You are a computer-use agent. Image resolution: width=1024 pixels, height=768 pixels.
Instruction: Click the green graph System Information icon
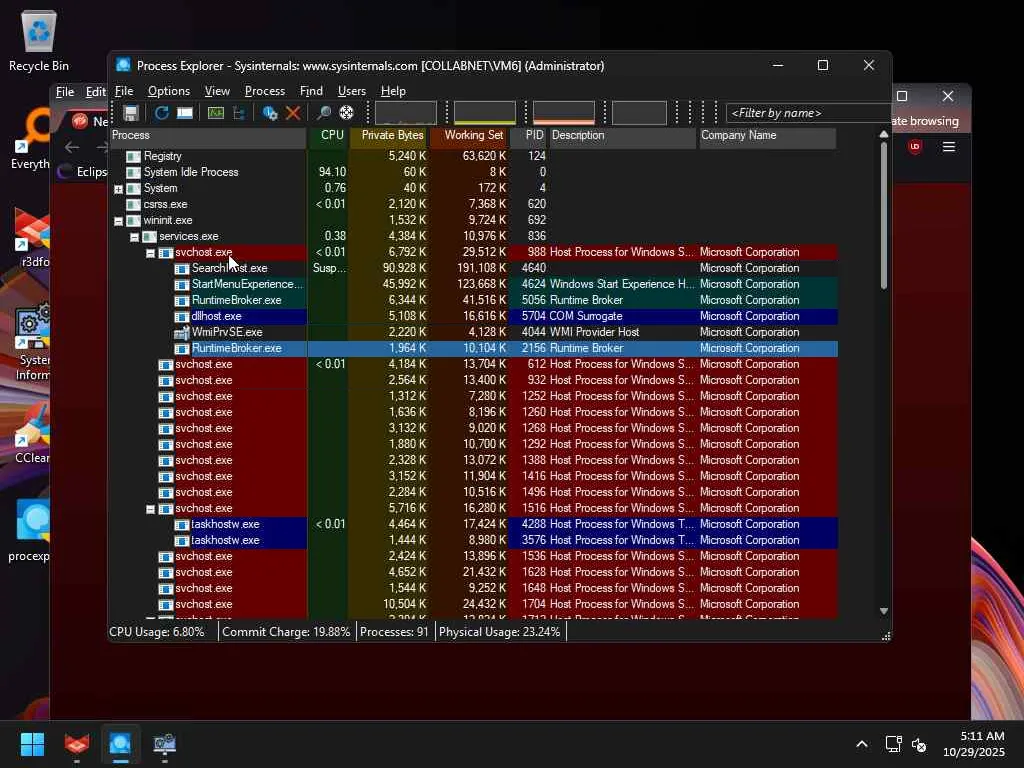click(x=216, y=113)
